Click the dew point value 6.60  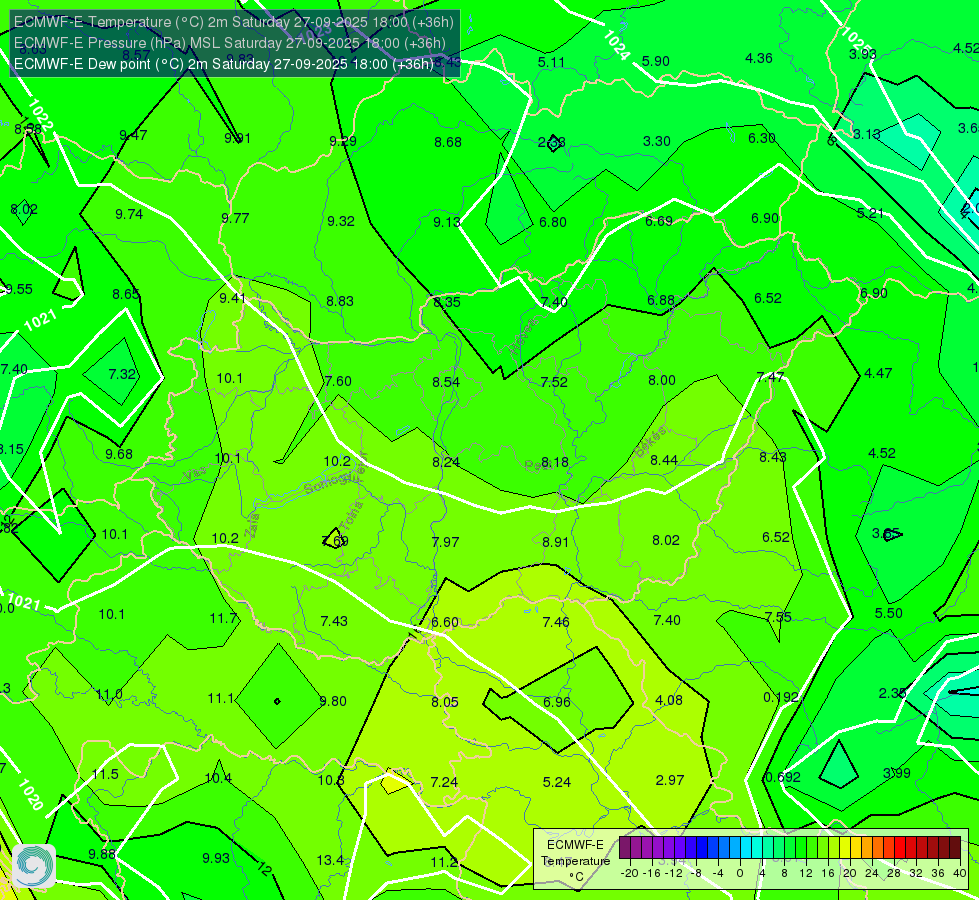(x=445, y=623)
